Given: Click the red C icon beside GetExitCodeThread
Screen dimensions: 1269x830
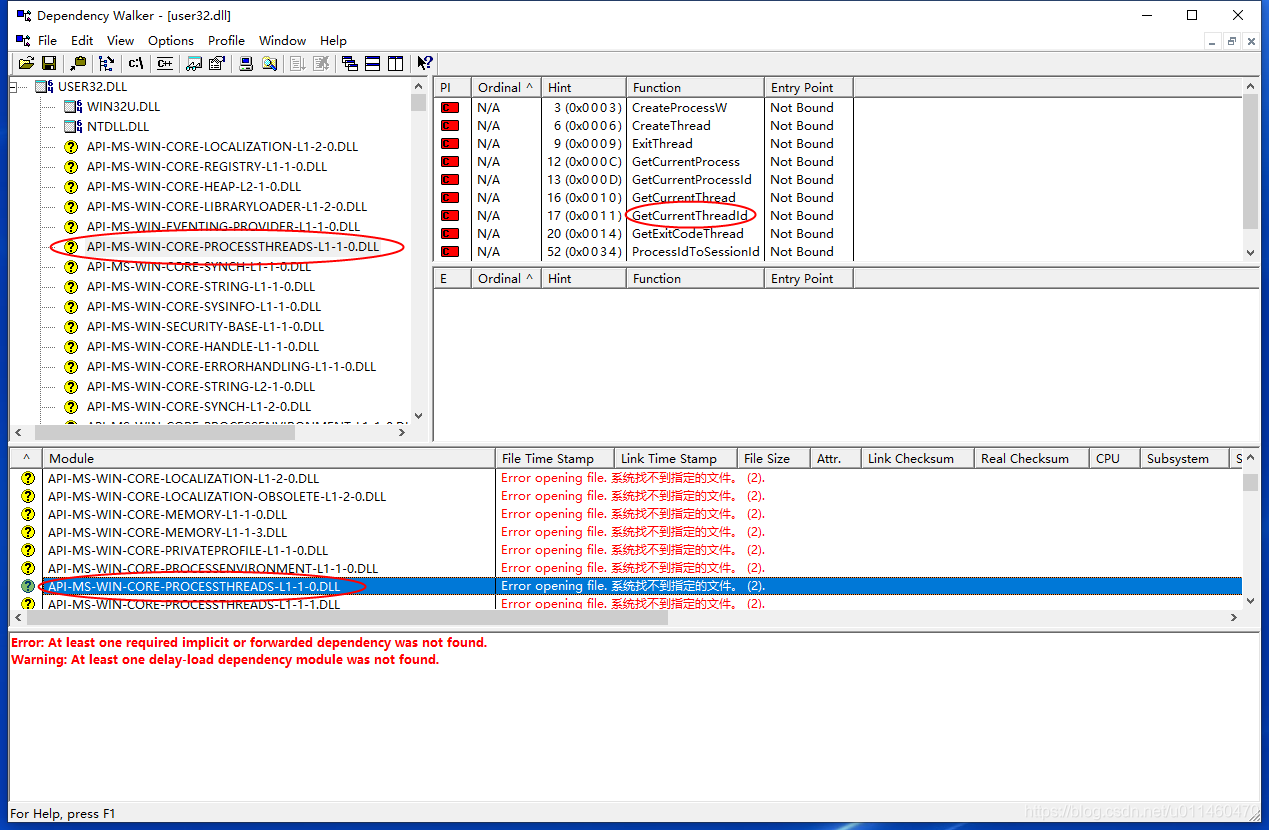Looking at the screenshot, I should tap(450, 234).
